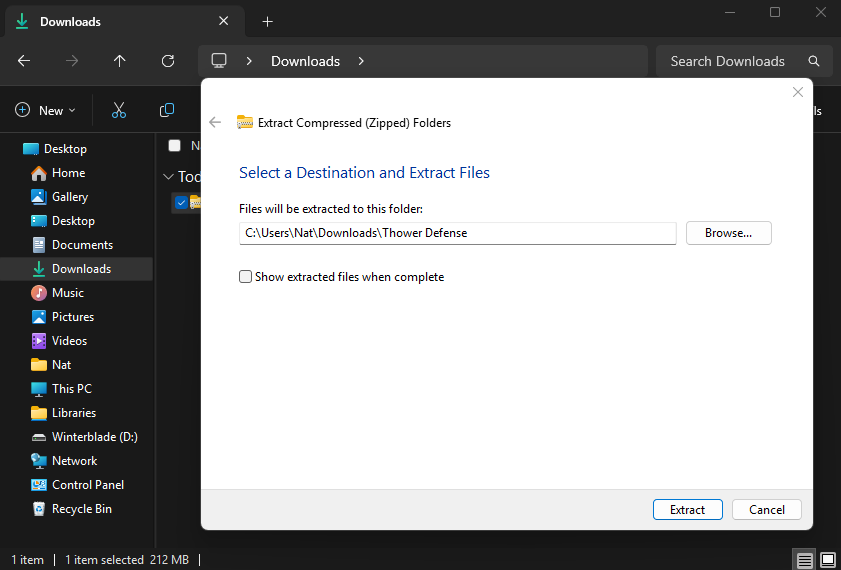The height and width of the screenshot is (570, 841).
Task: Click the Pictures icon in sidebar
Action: click(39, 316)
